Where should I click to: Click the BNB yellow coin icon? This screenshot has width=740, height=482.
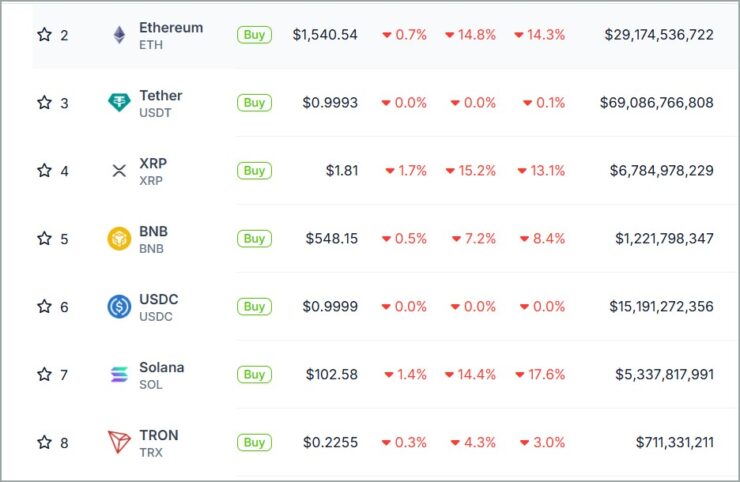click(x=119, y=238)
